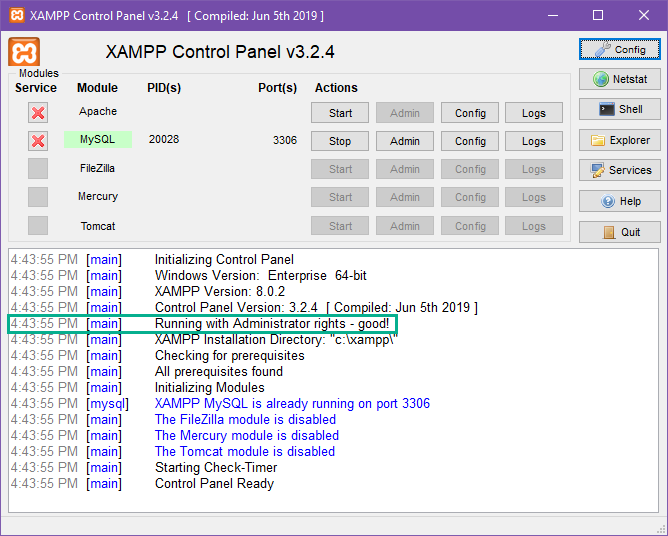The width and height of the screenshot is (668, 536).
Task: Open Help with the question mark icon
Action: tap(619, 201)
